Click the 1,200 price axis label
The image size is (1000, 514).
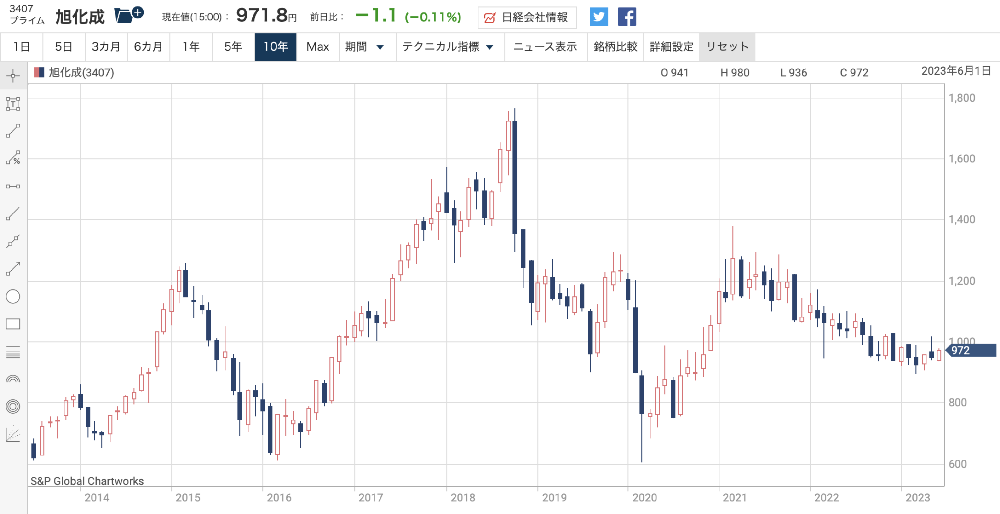click(960, 281)
